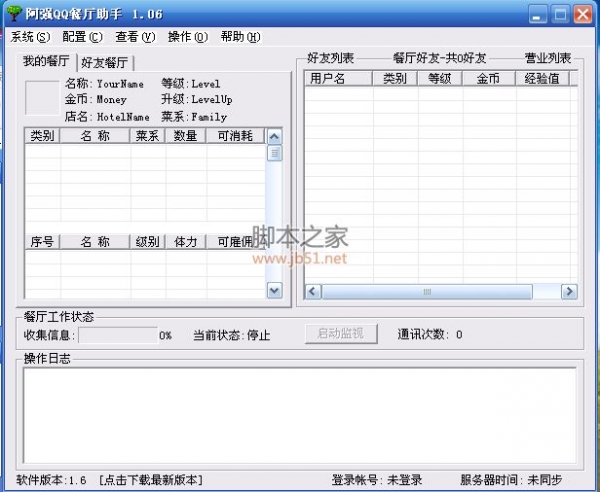Viewport: 600px width, 492px height.
Task: Maximize the 阿强QQ餐厅助手 window
Action: [561, 15]
